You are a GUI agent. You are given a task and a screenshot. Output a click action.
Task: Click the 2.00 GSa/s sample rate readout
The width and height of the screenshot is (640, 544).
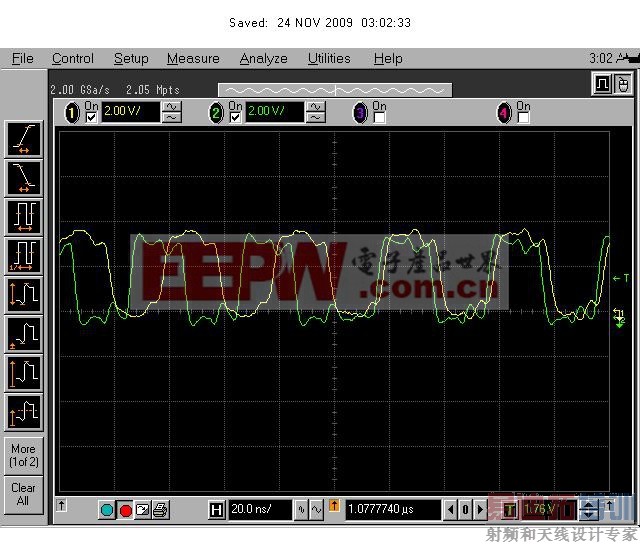coord(80,90)
